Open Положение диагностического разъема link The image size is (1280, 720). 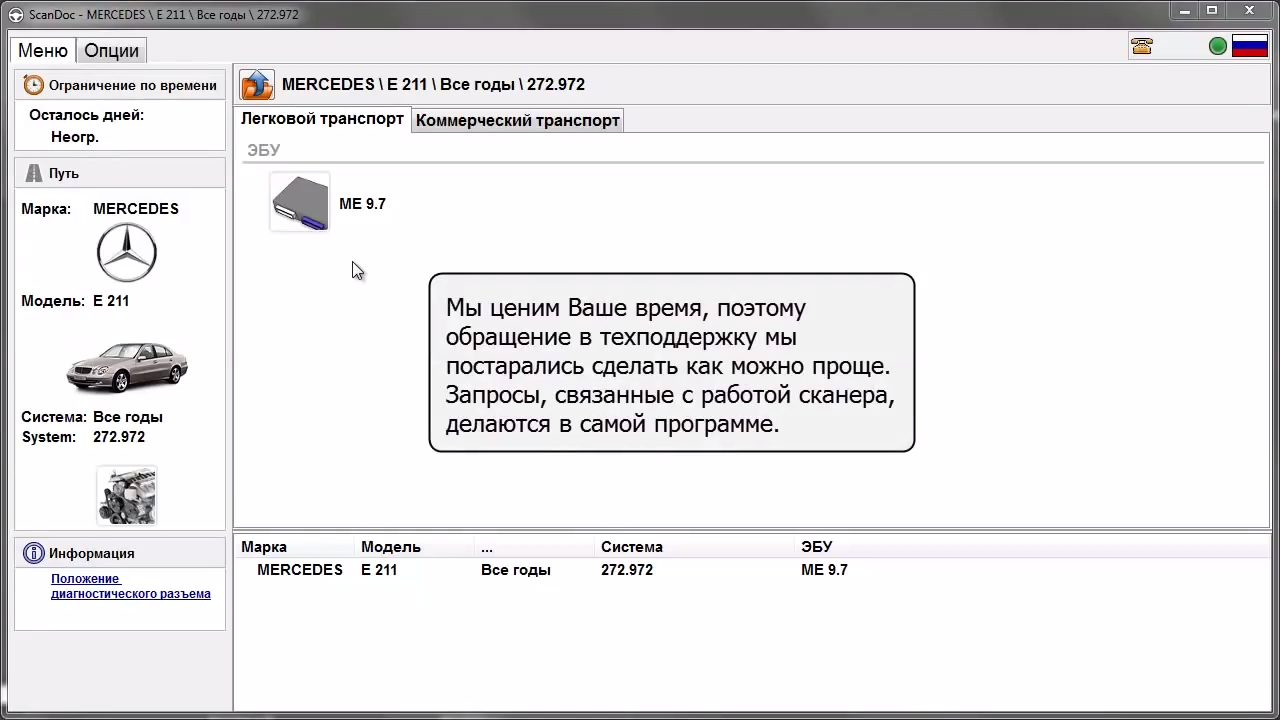tap(131, 586)
